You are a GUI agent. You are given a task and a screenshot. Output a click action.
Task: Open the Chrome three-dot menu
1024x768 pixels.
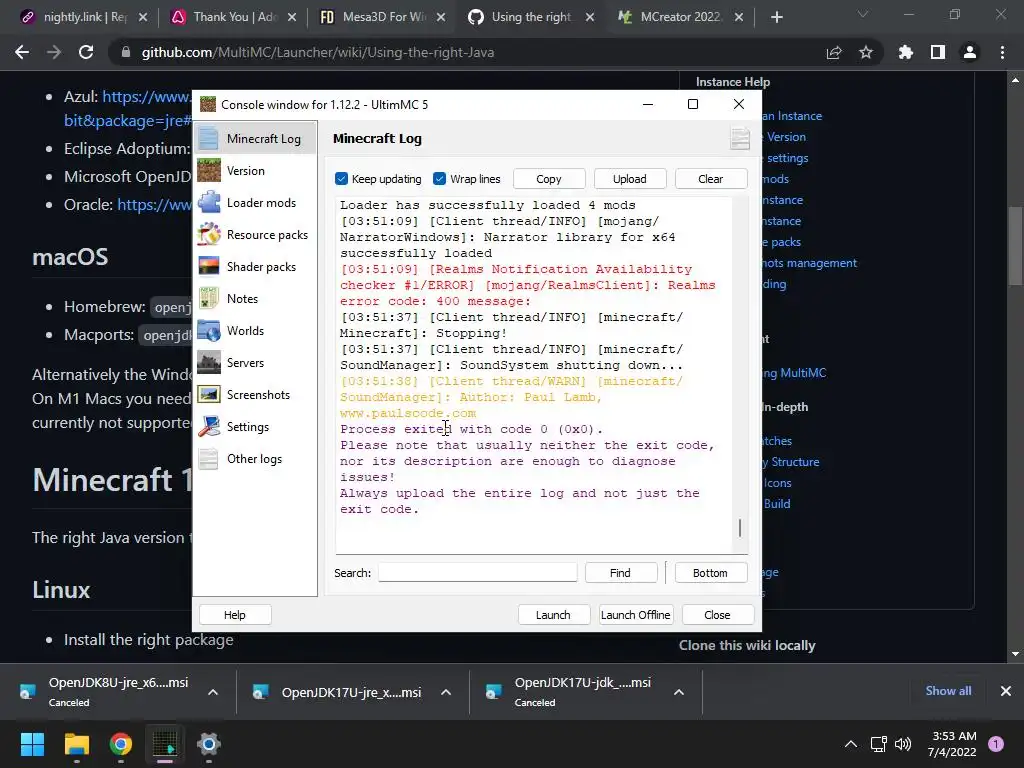pyautogui.click(x=1002, y=52)
